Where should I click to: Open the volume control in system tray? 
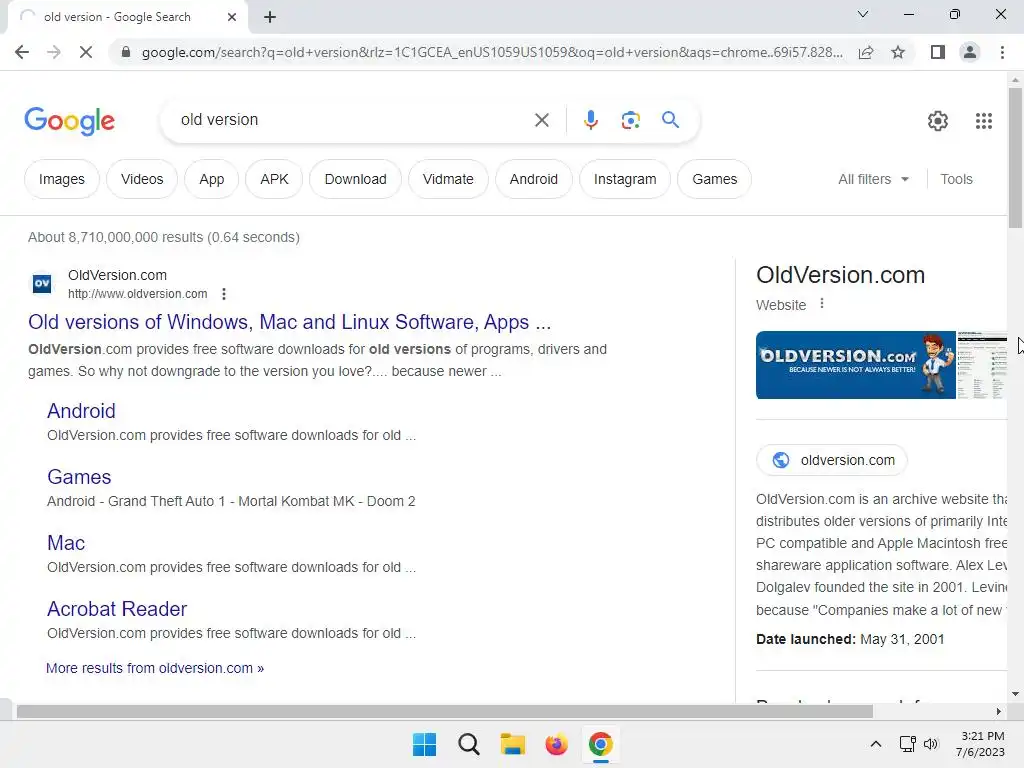click(931, 744)
